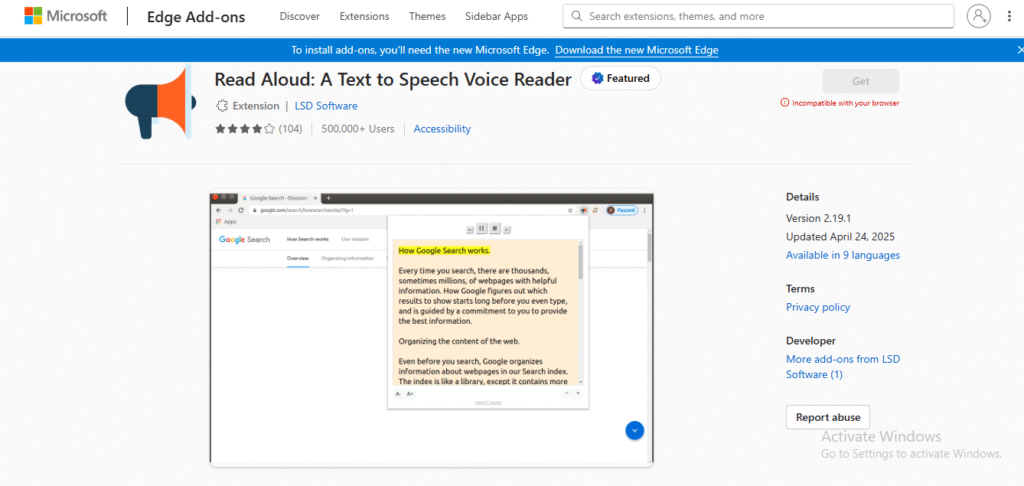Click the star rating (104)
Viewport: 1024px width, 486px height.
coord(259,129)
